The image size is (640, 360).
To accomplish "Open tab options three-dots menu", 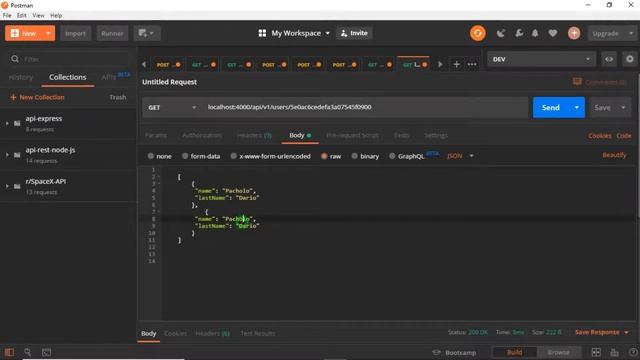I will pos(472,64).
